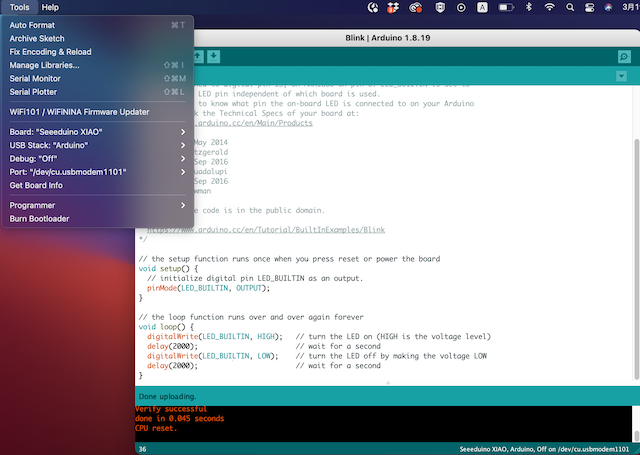The height and width of the screenshot is (455, 640).
Task: Choose Auto Format from Tools menu
Action: click(x=98, y=25)
